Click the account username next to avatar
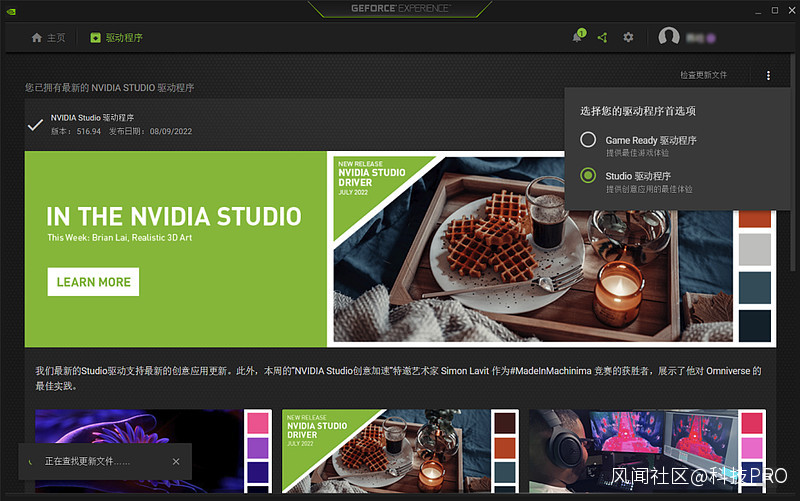The image size is (800, 501). (701, 38)
